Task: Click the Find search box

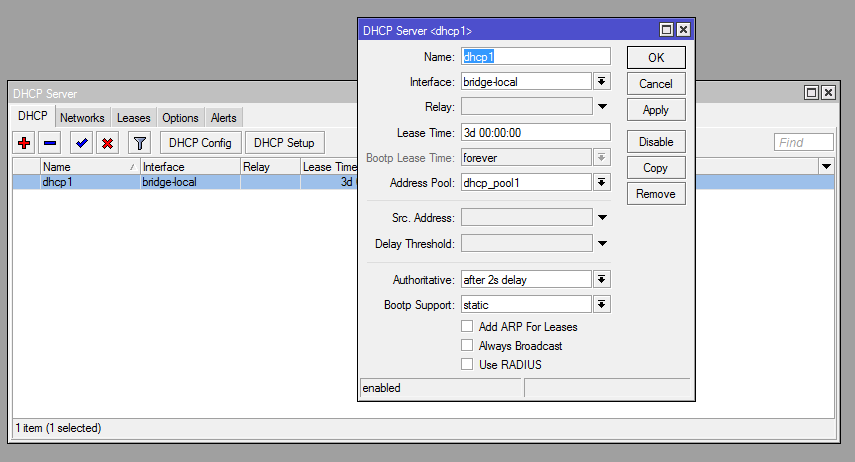Action: tap(803, 142)
